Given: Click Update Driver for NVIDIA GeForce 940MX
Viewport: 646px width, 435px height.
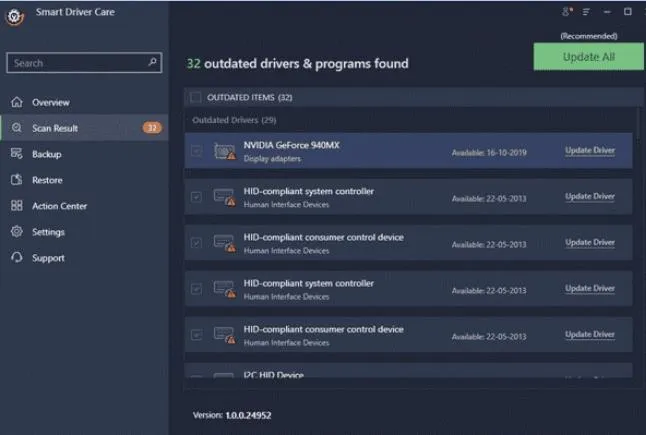Looking at the screenshot, I should (590, 151).
